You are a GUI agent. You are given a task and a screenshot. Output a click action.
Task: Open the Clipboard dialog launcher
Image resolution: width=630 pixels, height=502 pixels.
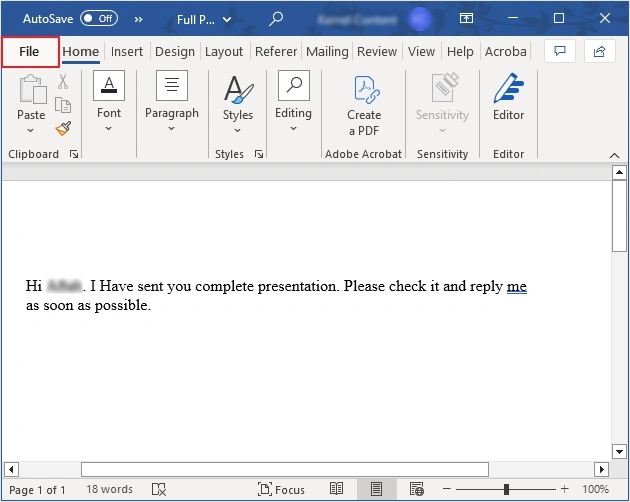coord(74,154)
